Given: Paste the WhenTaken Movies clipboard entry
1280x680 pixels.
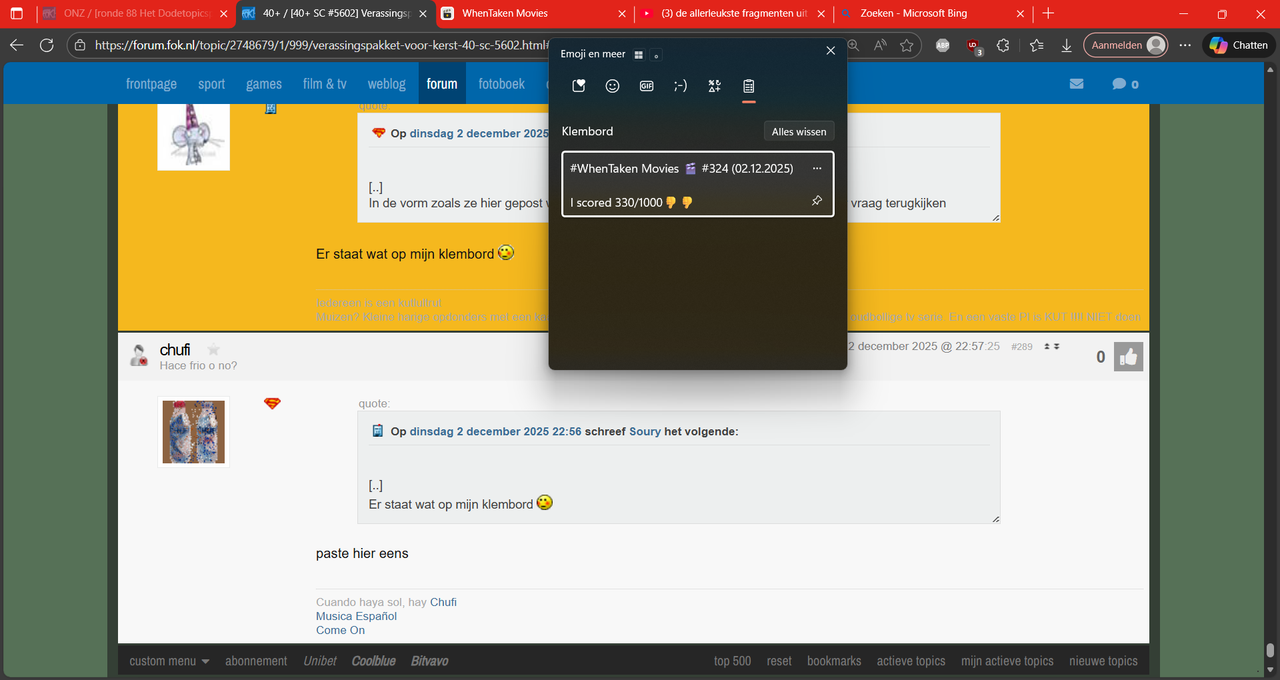Looking at the screenshot, I should coord(698,184).
